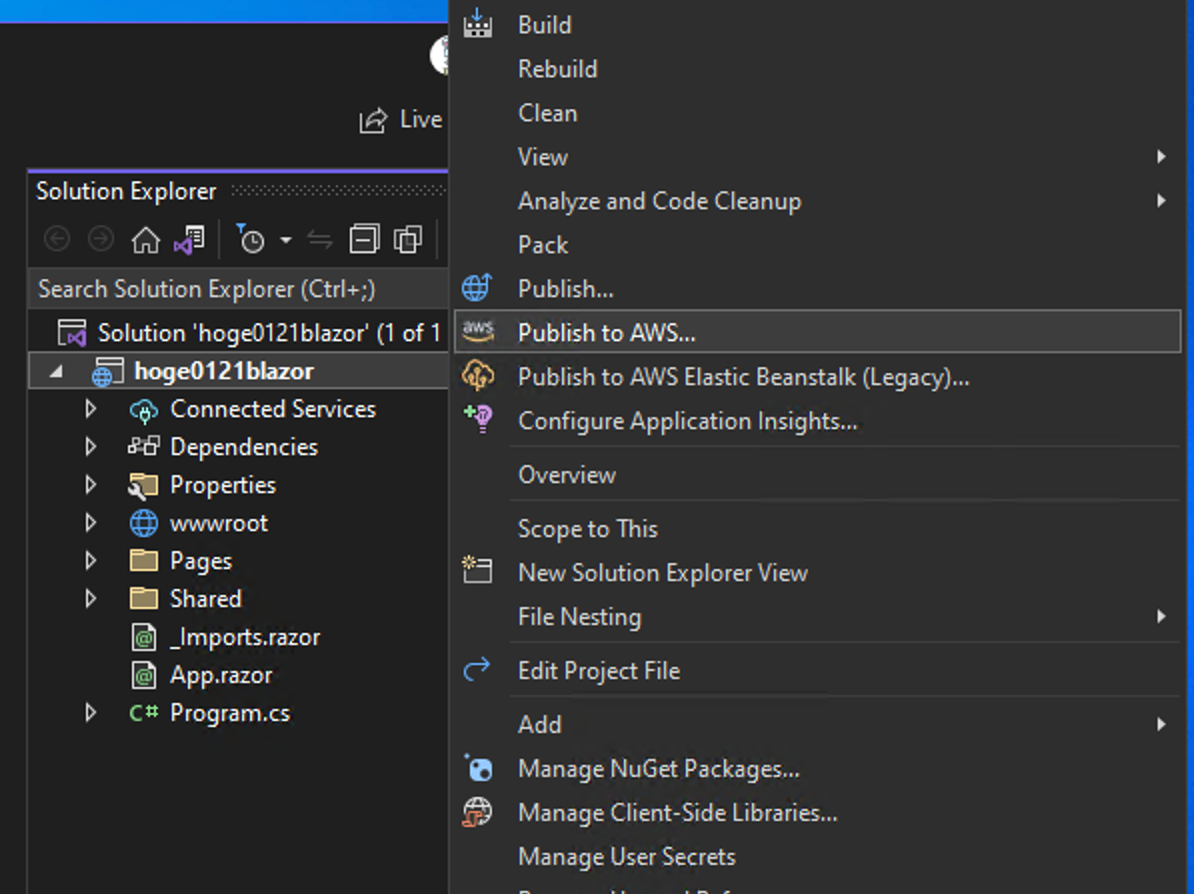Open the File Nesting submenu
1194x894 pixels.
coord(818,617)
